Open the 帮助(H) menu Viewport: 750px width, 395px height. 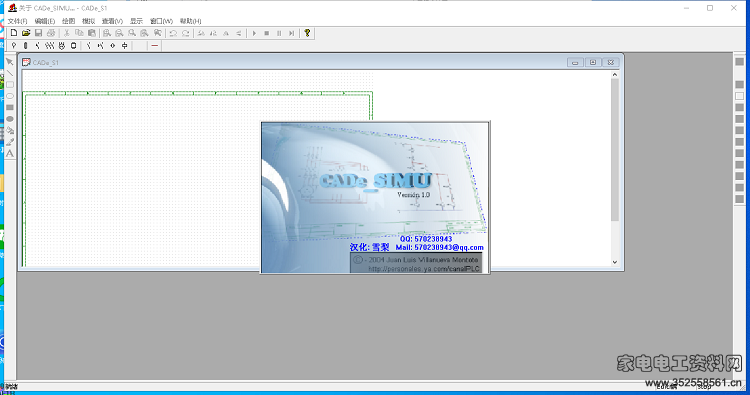pyautogui.click(x=190, y=21)
